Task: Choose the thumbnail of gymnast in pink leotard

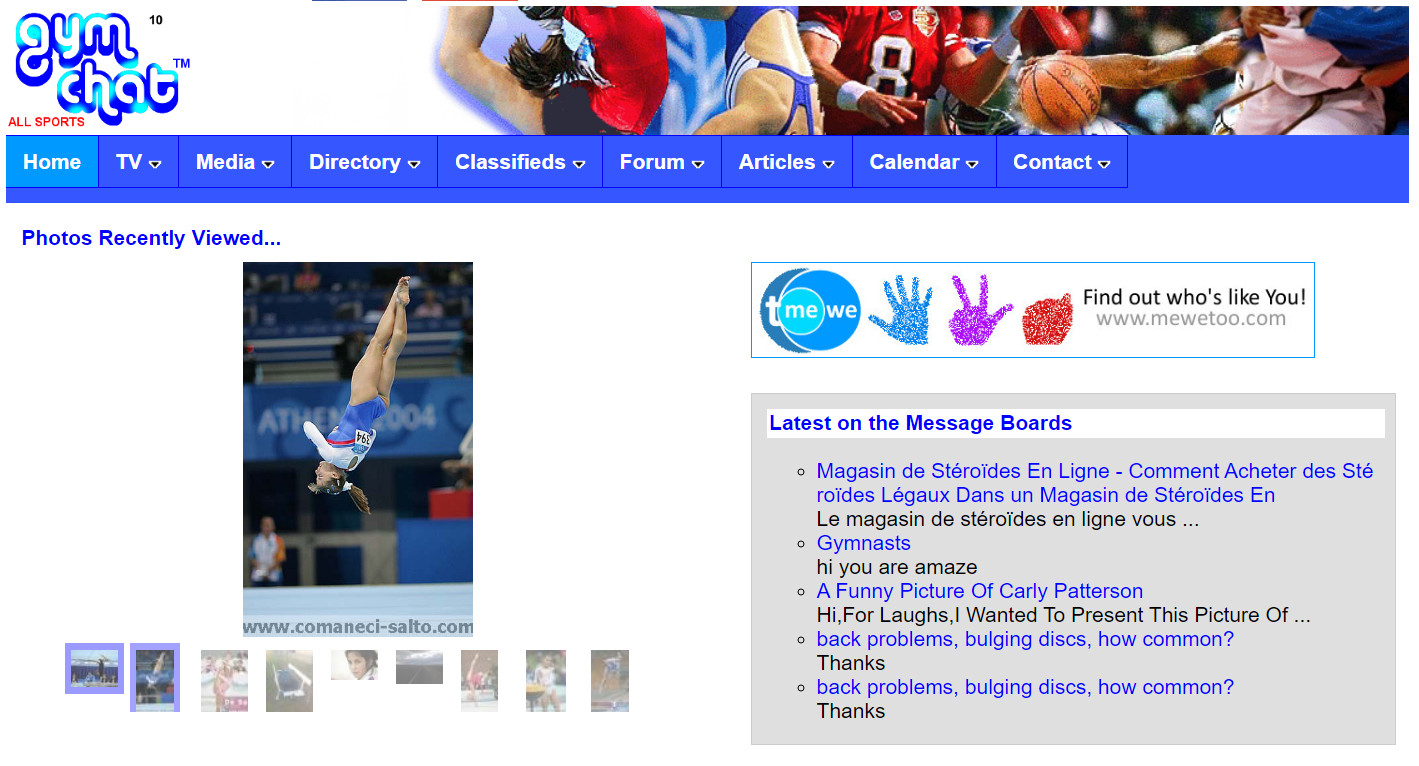Action: (224, 681)
